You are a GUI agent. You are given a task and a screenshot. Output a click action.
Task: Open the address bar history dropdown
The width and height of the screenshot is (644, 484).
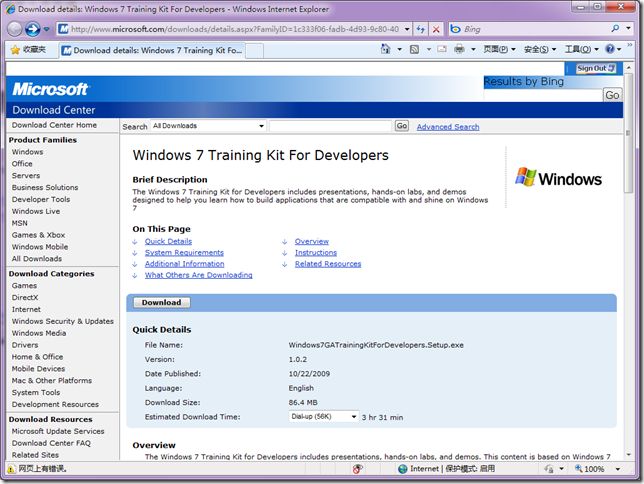(x=407, y=29)
